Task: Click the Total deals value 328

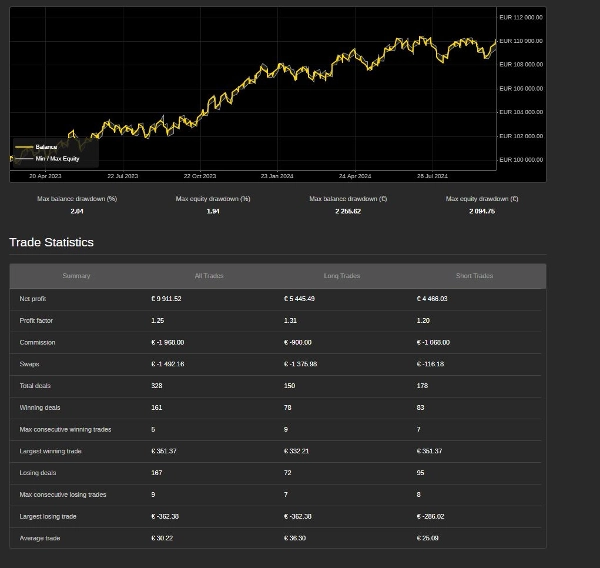Action: [156, 386]
